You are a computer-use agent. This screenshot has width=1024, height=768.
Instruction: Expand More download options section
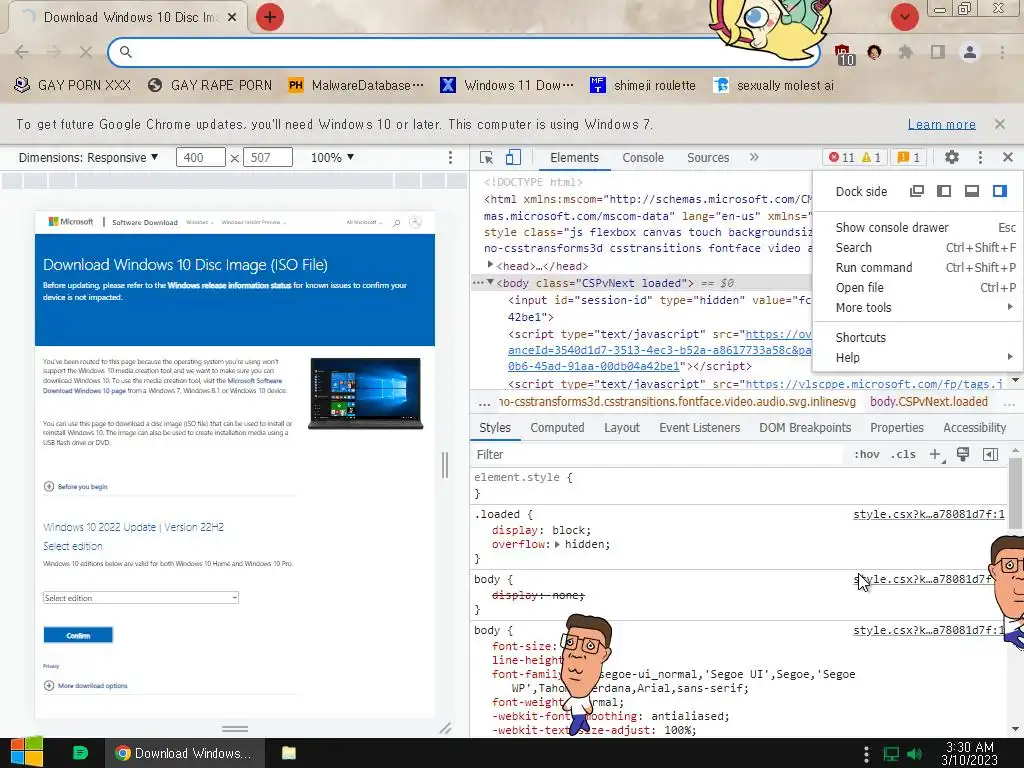tap(86, 686)
